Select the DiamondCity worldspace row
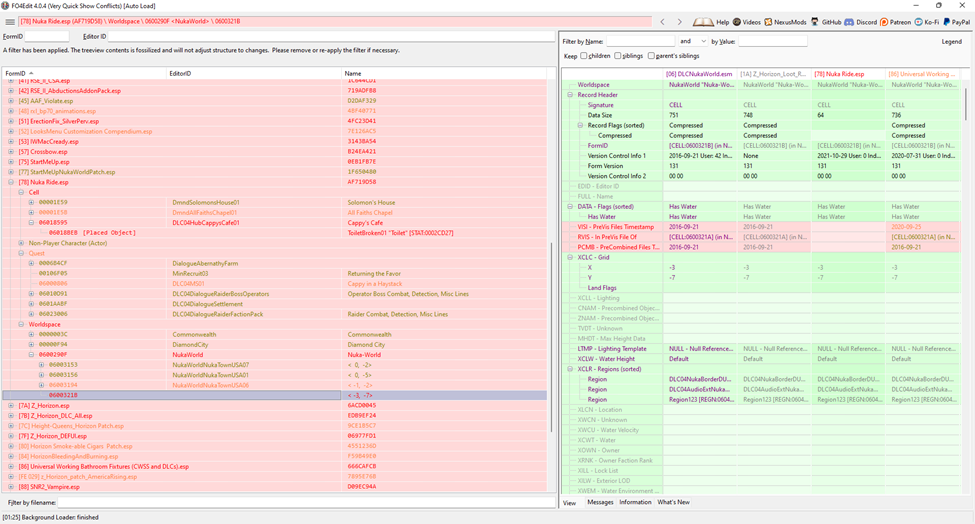 [x=275, y=344]
